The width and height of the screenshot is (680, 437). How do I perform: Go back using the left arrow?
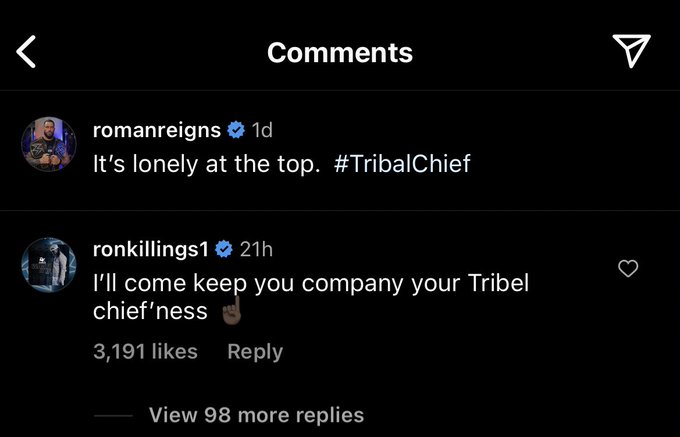click(x=26, y=52)
